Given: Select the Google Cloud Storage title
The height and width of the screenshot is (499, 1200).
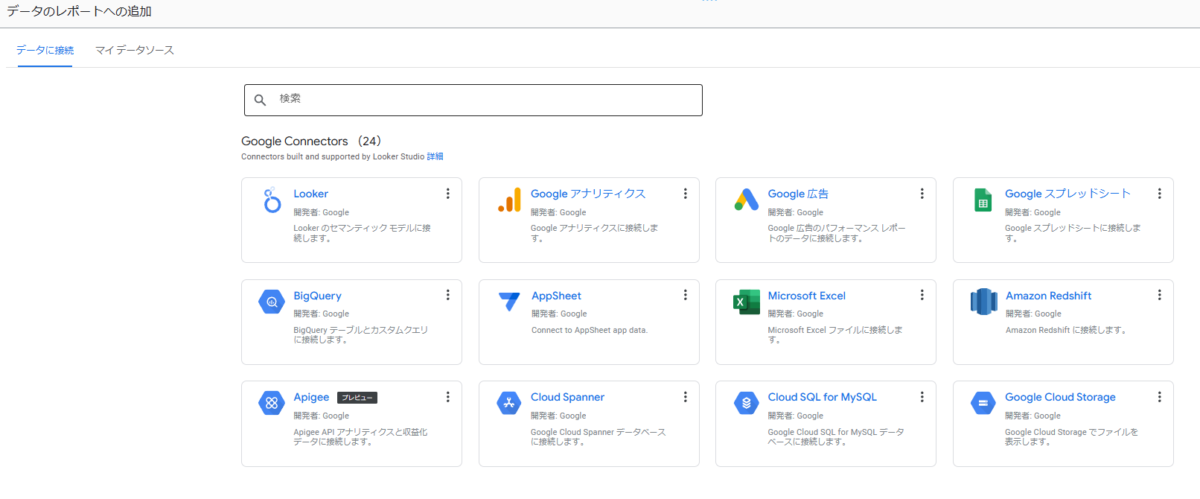Looking at the screenshot, I should pos(1060,397).
